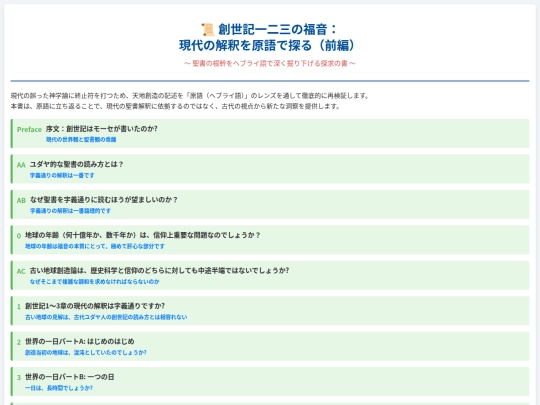Click subtitle 字義通りの解釈は一番です
This screenshot has height=405, width=540.
(x=62, y=175)
